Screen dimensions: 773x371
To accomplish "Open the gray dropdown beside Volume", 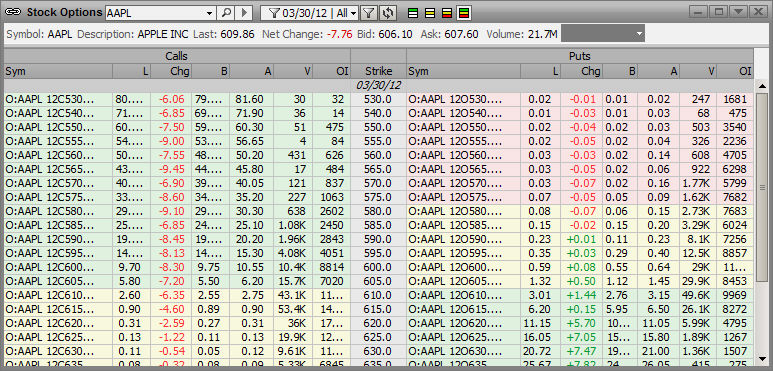I will point(602,34).
